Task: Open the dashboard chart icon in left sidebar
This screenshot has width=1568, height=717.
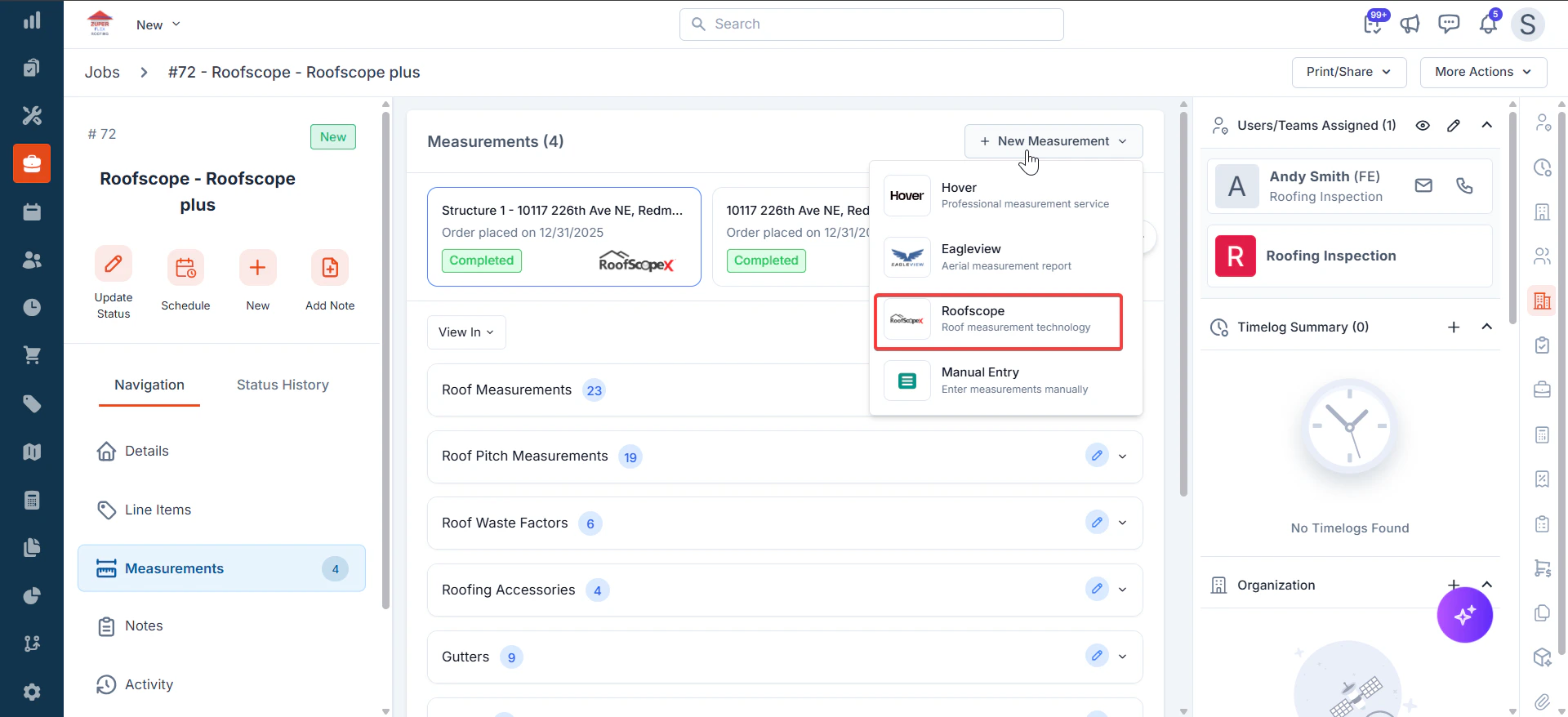Action: [x=32, y=20]
